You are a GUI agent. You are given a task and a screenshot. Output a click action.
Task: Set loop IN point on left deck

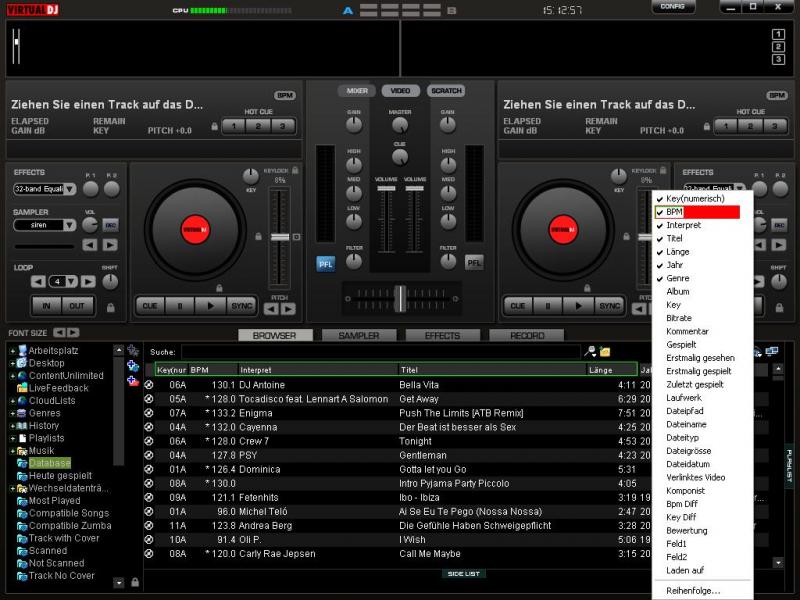click(44, 306)
